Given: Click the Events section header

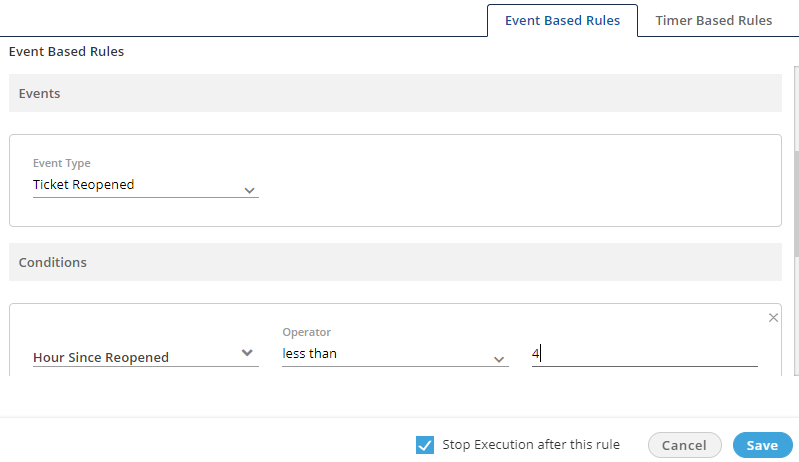Looking at the screenshot, I should click(395, 93).
